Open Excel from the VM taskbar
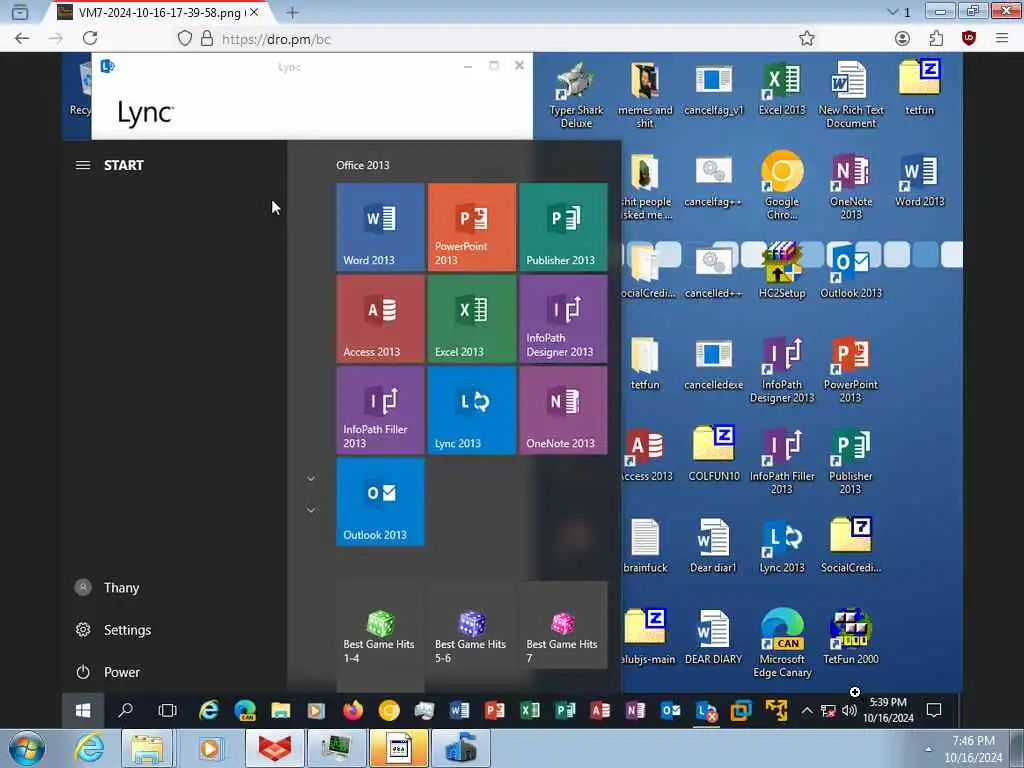The image size is (1024, 768). [x=530, y=711]
